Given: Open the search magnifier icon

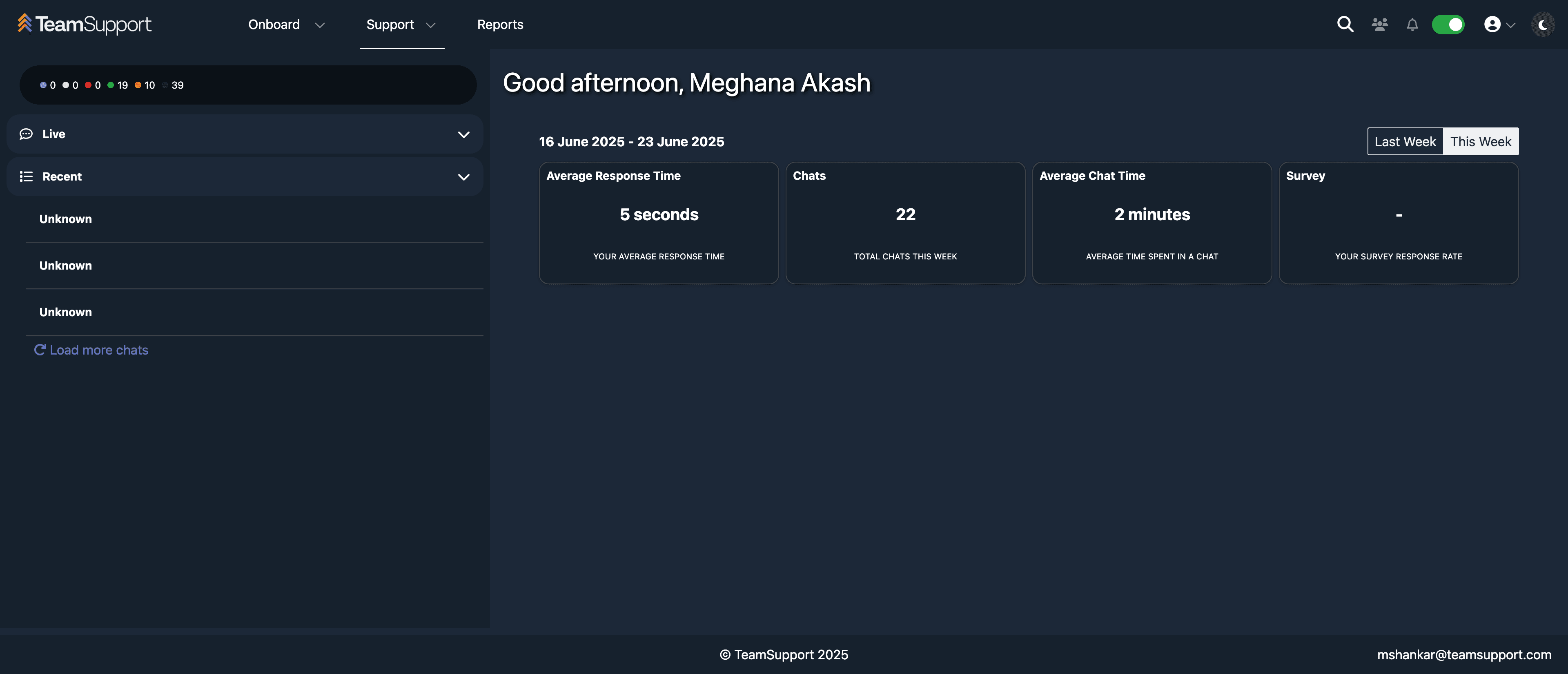Looking at the screenshot, I should (1345, 25).
